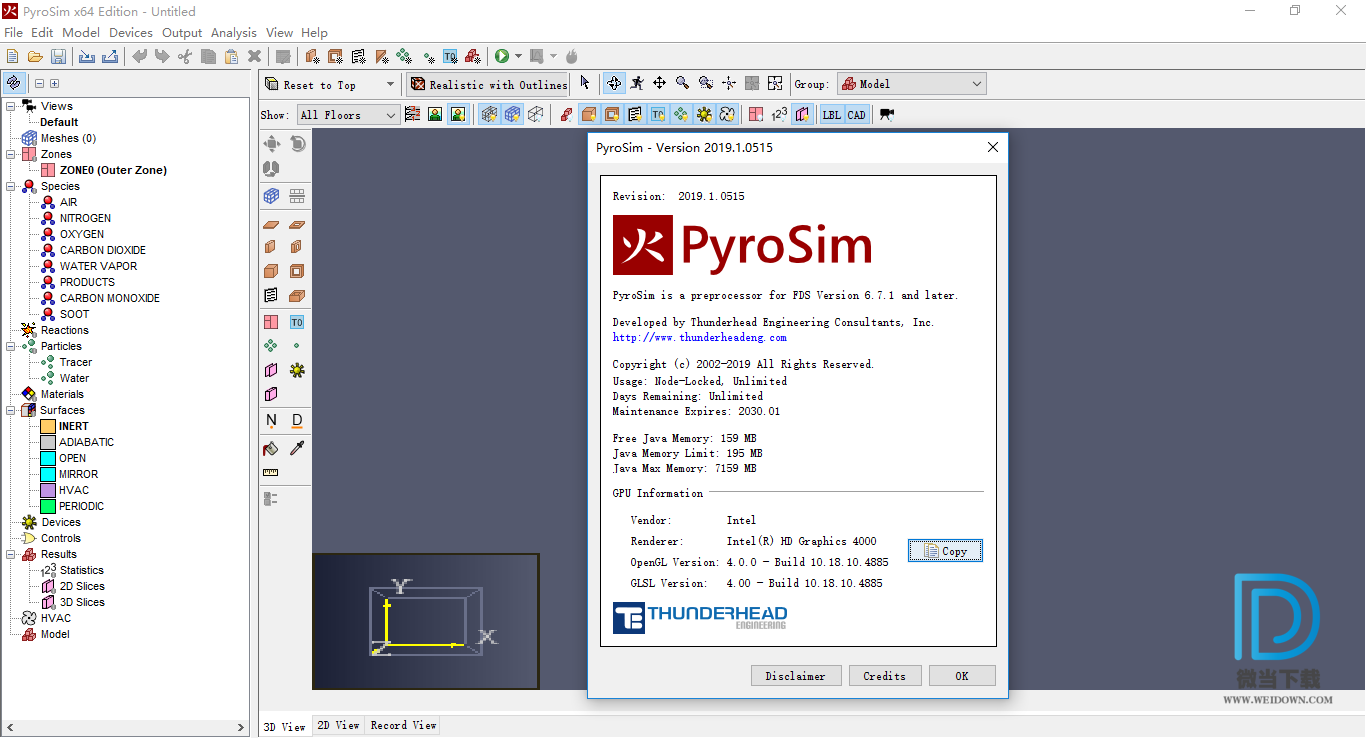
Task: Choose the Pan four-arrow tool
Action: (660, 84)
